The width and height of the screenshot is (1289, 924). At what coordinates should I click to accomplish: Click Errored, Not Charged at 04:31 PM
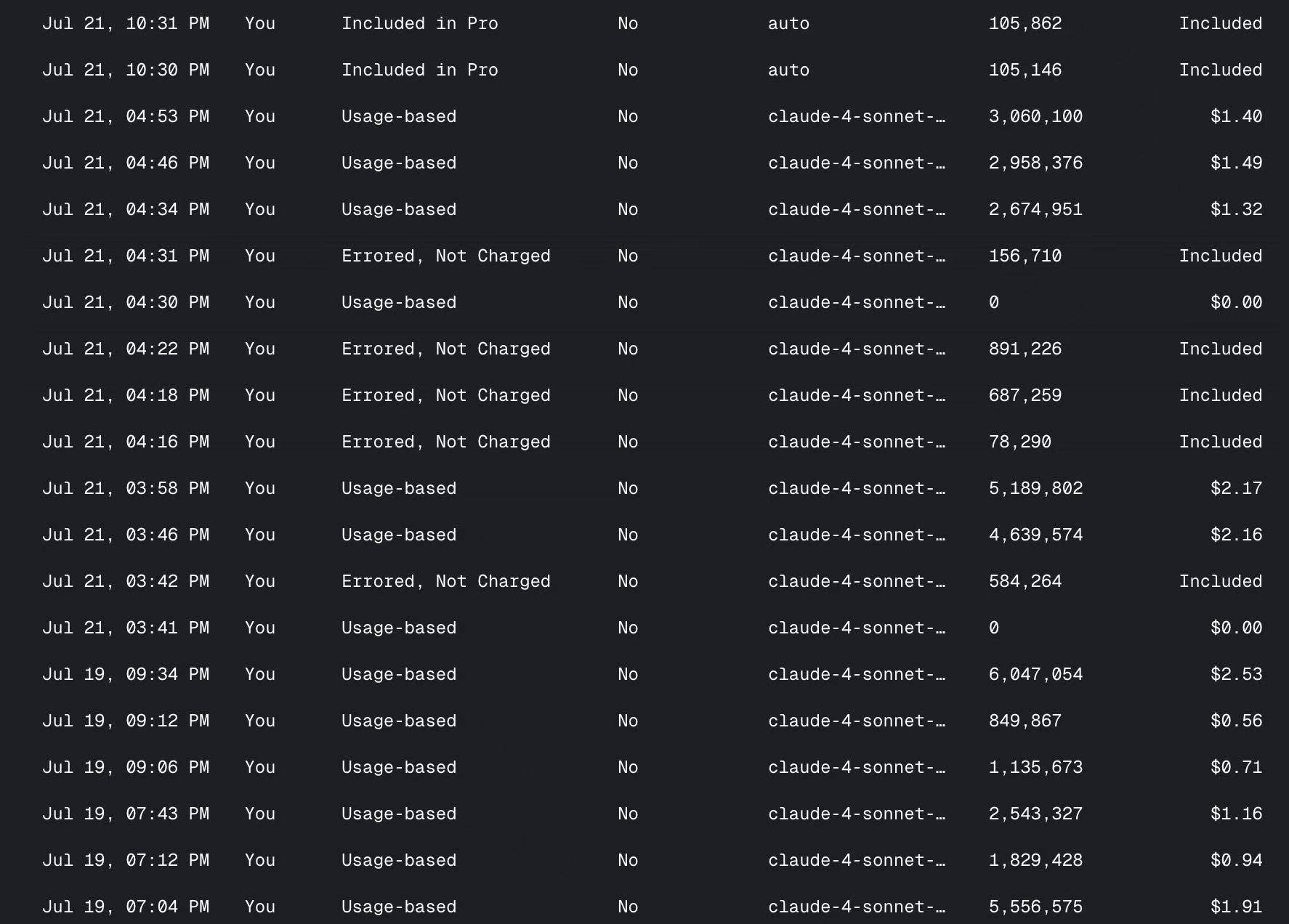click(446, 256)
